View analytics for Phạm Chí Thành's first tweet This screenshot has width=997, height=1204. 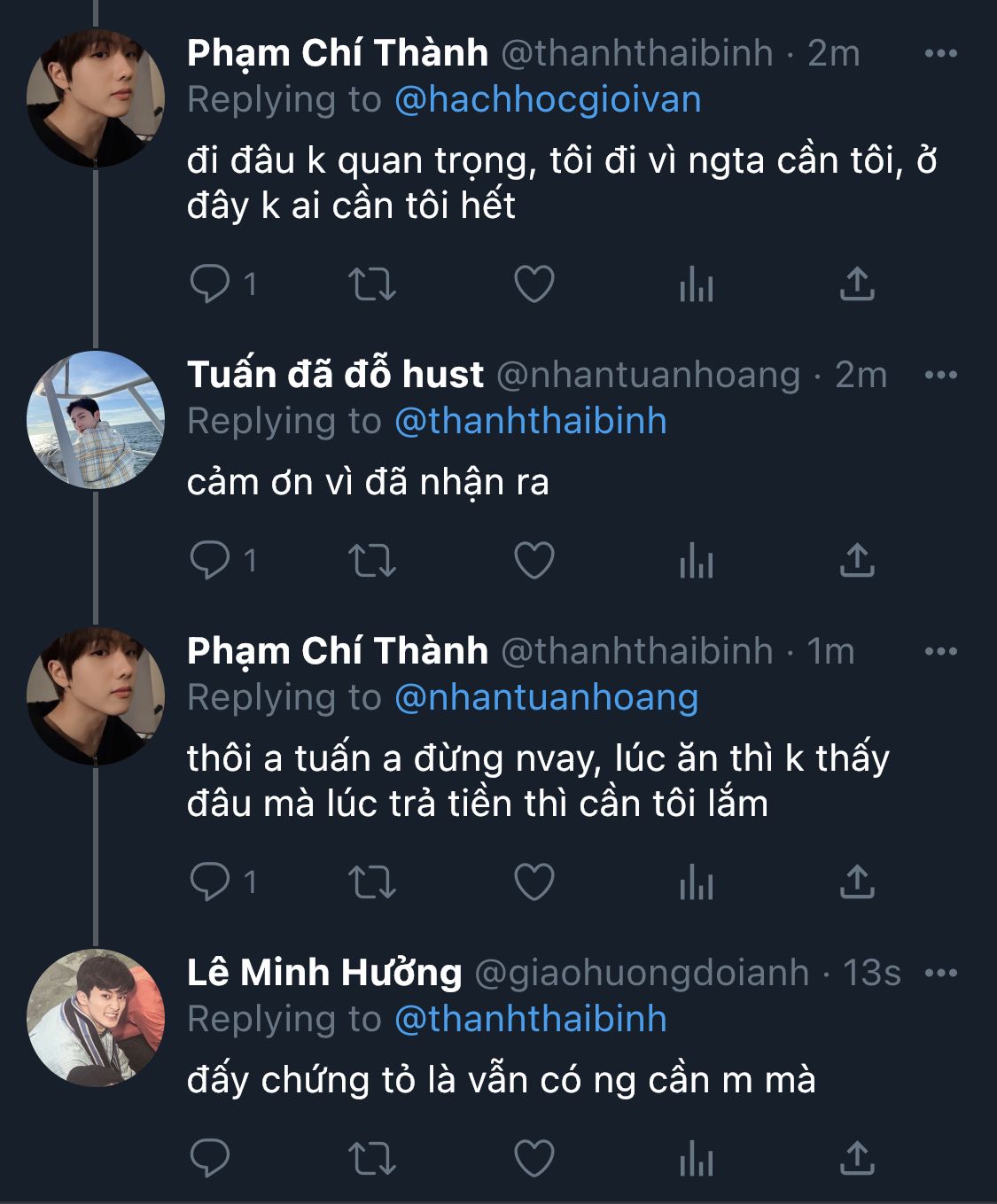pyautogui.click(x=696, y=284)
